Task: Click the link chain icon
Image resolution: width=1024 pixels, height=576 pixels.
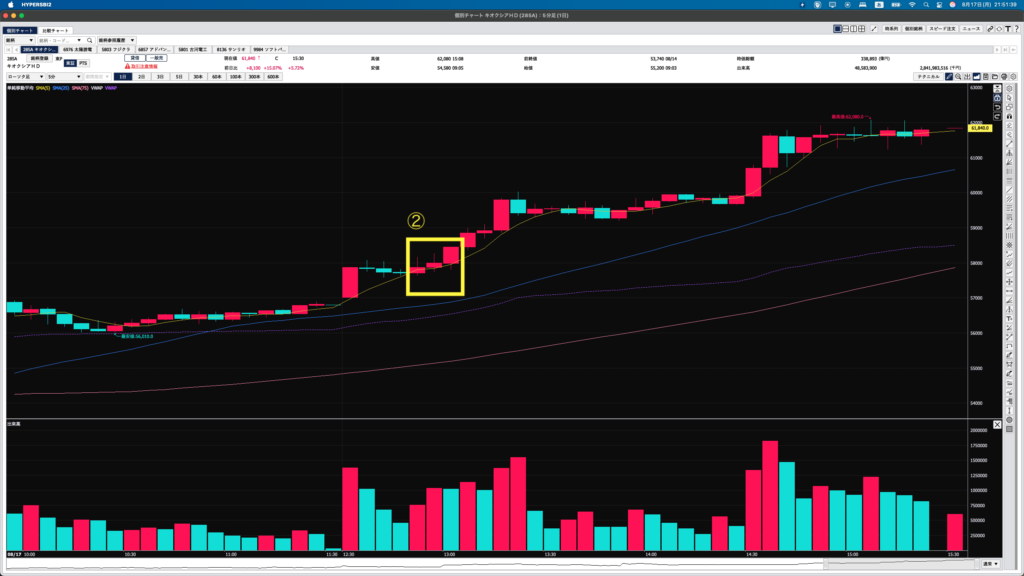Action: [990, 29]
